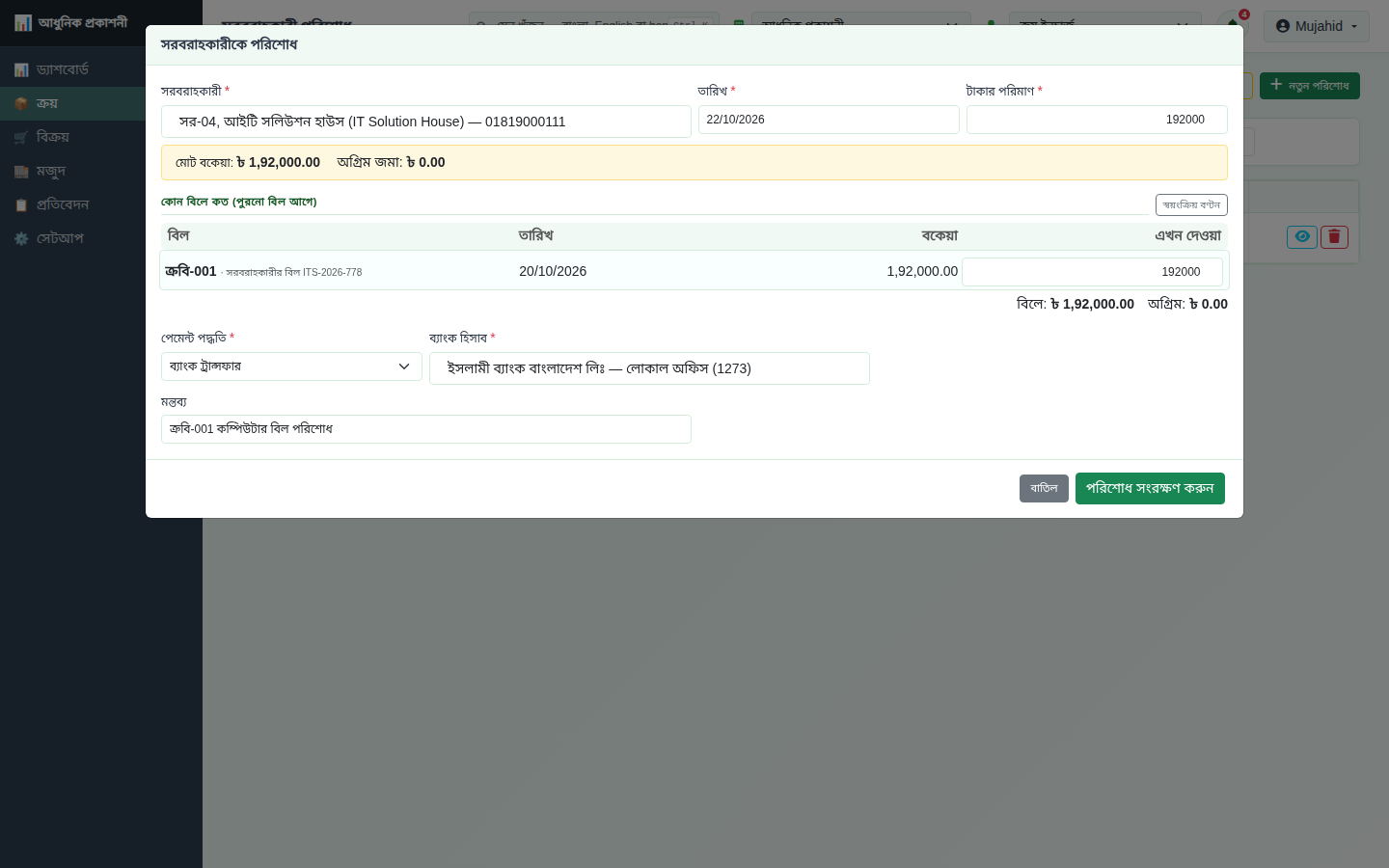Expand the পেমেন্ট পদ্ধতি dropdown
Screen dimensions: 1389x868
click(291, 366)
